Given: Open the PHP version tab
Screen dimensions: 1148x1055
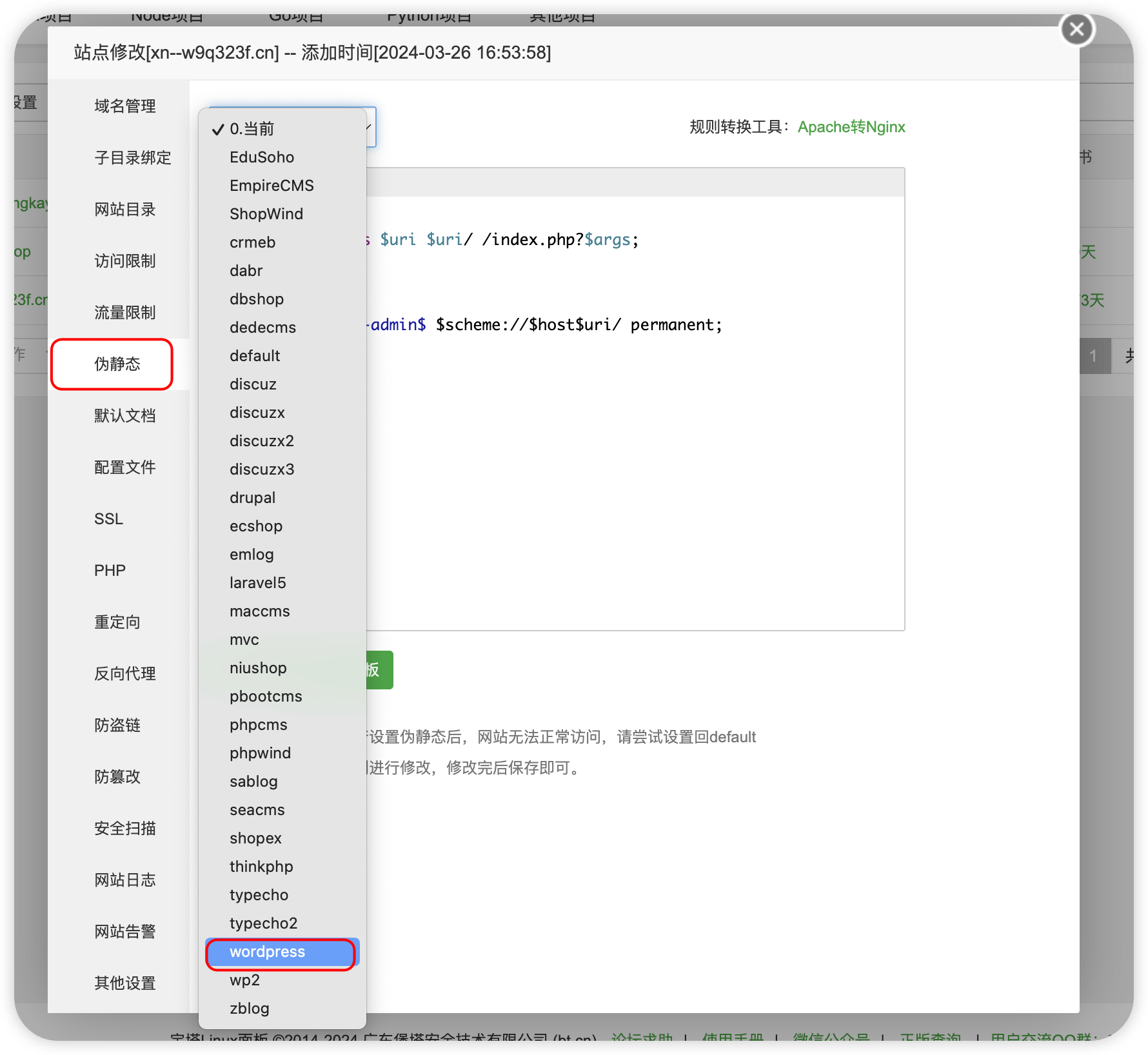Looking at the screenshot, I should pyautogui.click(x=110, y=571).
